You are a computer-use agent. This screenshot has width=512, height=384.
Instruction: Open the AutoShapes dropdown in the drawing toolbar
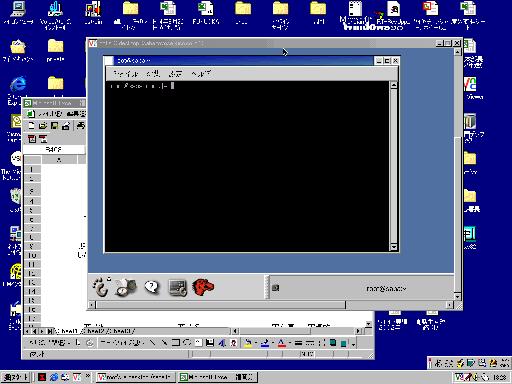(122, 343)
